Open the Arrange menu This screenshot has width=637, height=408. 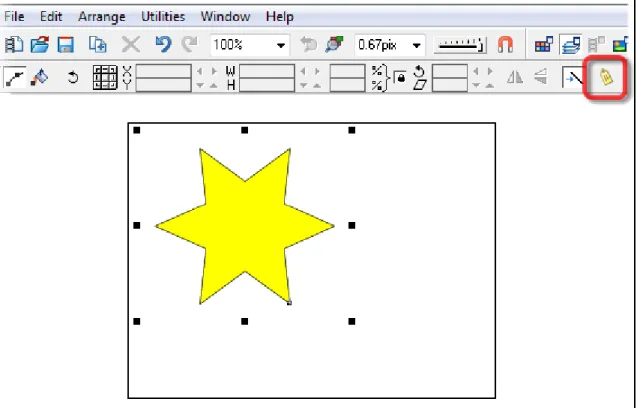(102, 17)
